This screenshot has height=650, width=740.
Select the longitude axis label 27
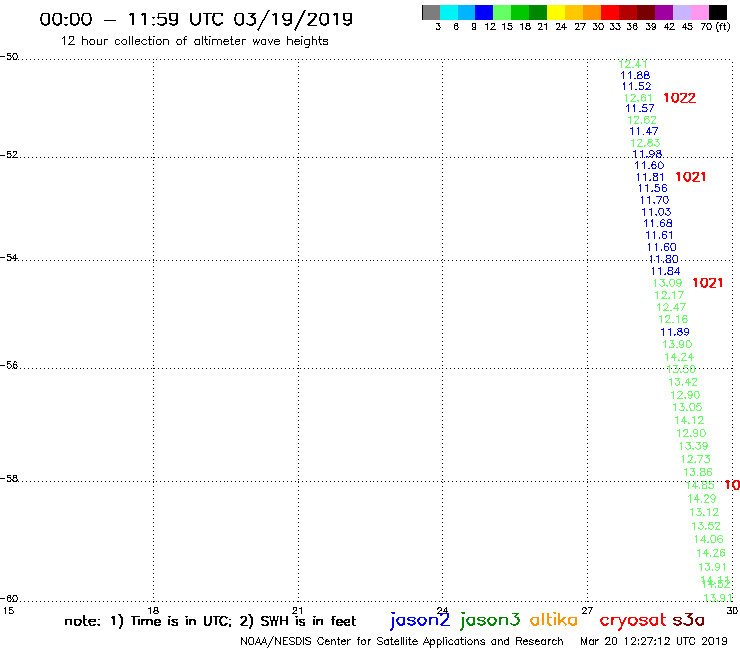point(587,610)
